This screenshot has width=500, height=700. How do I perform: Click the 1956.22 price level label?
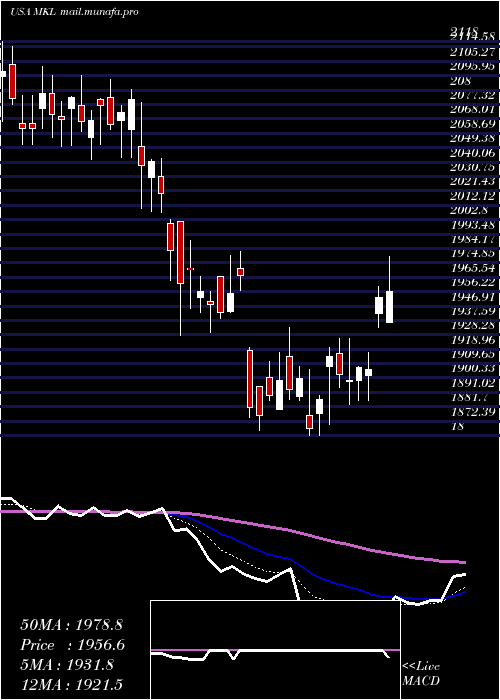473,282
